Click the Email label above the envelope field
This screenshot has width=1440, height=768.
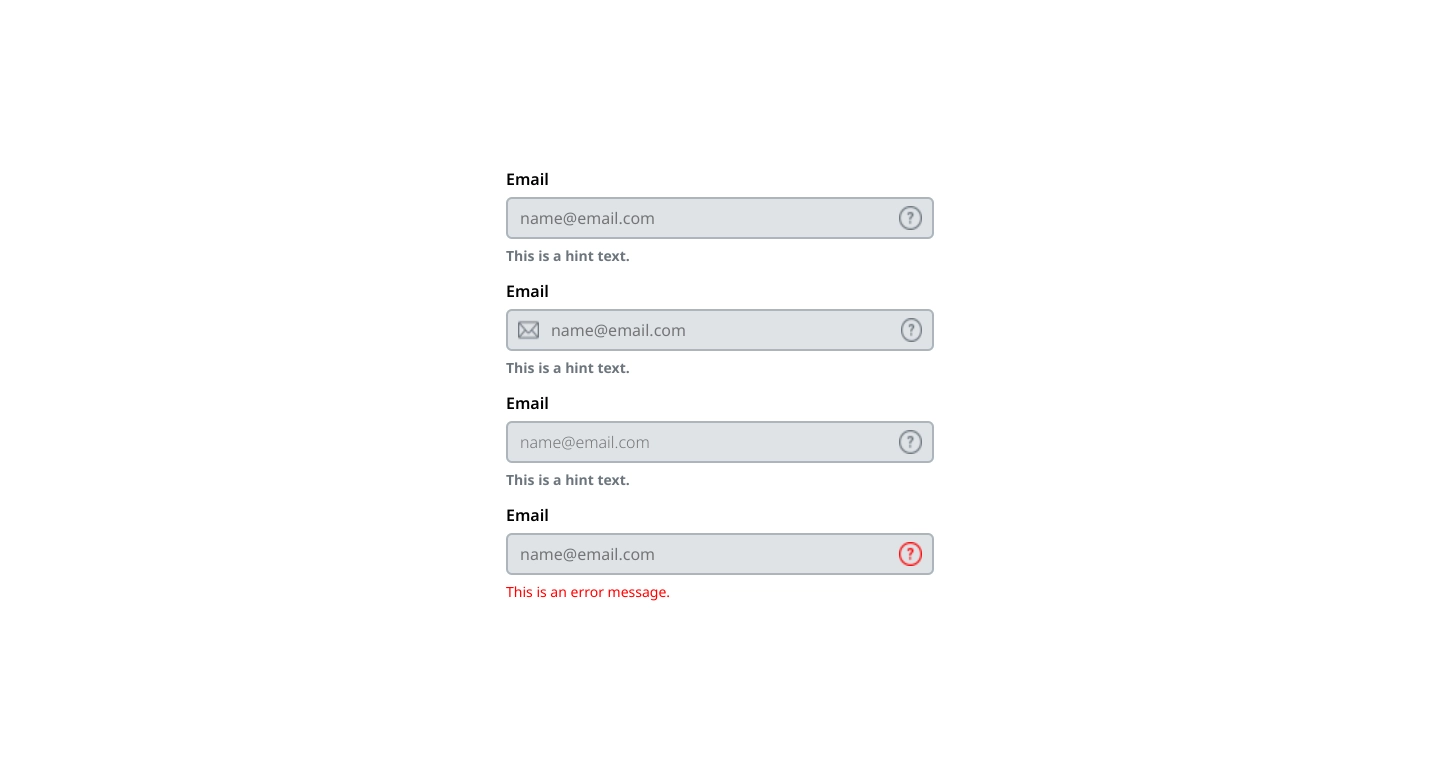(527, 291)
